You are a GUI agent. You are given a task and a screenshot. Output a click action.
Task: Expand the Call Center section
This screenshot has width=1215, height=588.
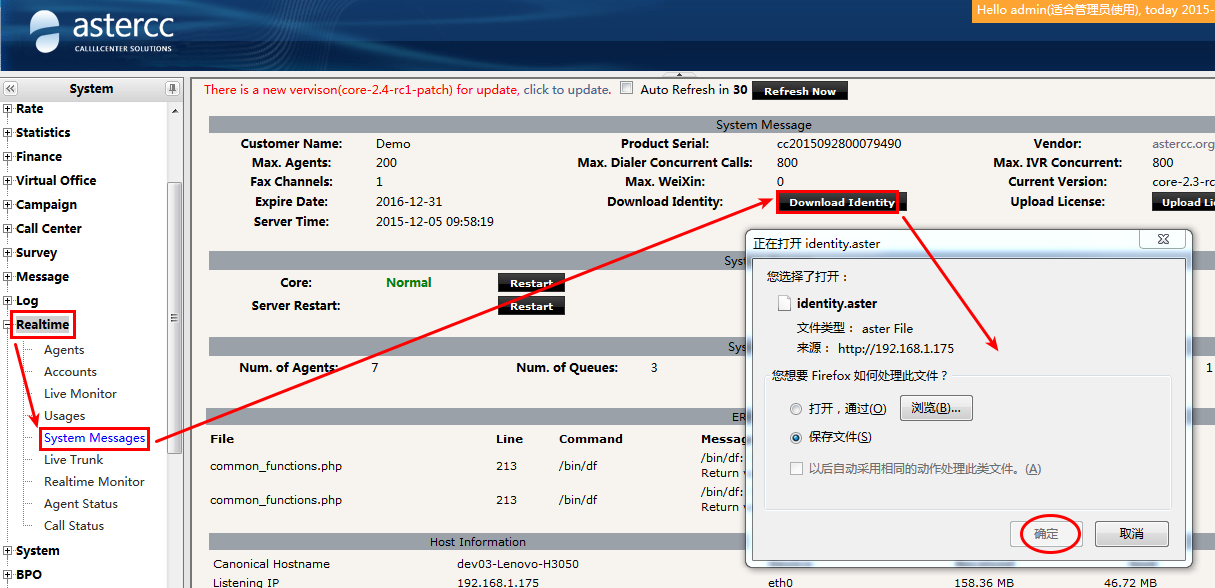(8, 229)
